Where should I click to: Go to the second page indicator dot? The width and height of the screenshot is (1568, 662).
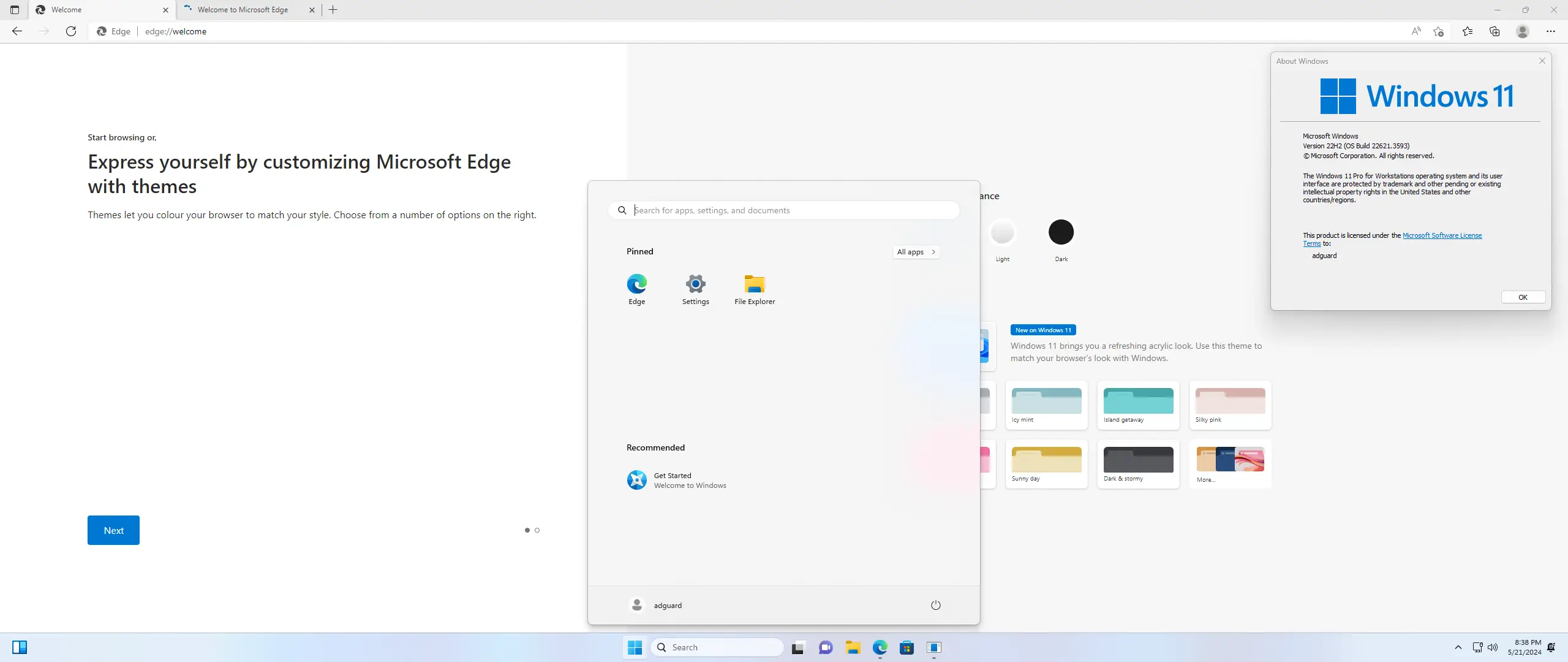click(x=537, y=530)
